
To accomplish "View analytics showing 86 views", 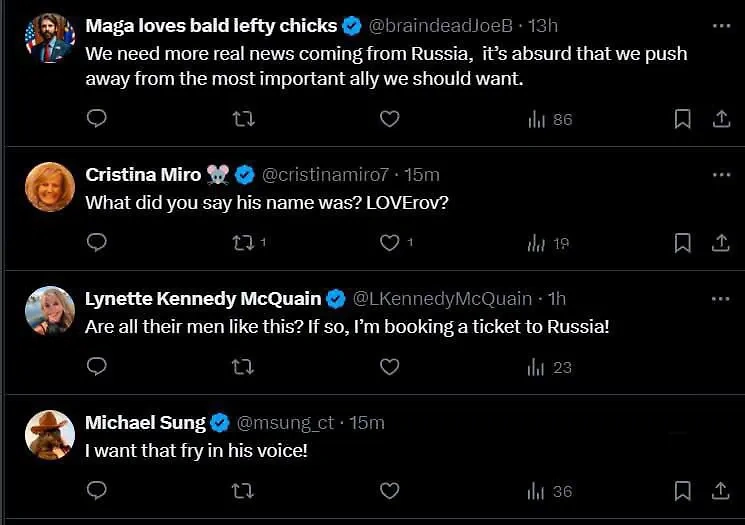I will point(549,119).
